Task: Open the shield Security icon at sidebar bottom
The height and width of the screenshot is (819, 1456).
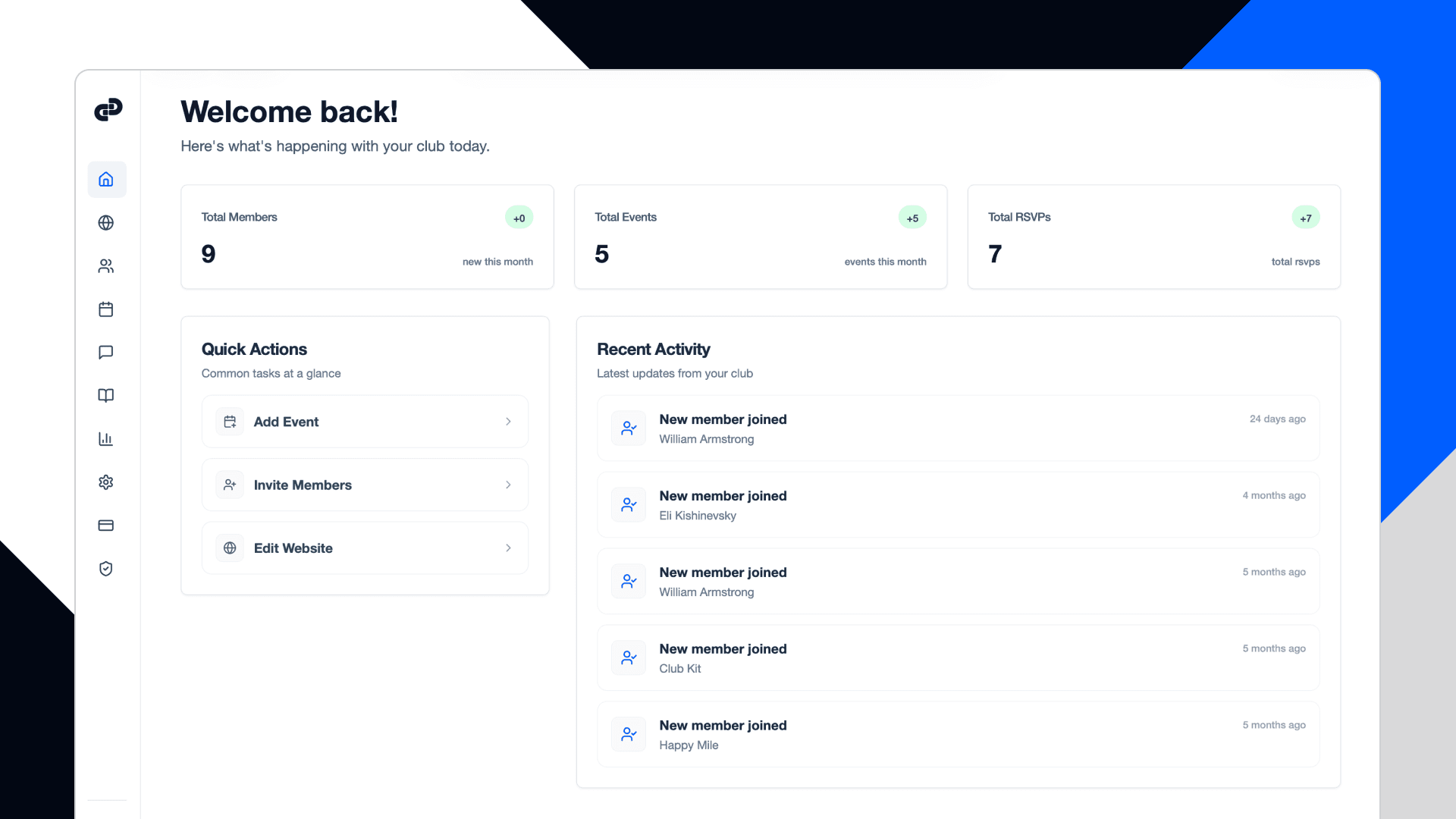Action: [106, 569]
